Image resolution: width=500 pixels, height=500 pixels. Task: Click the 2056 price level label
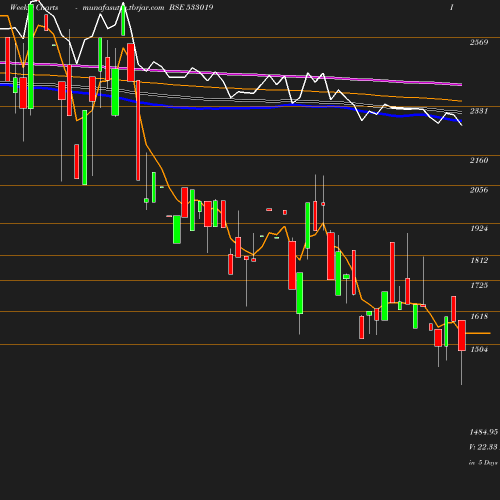[479, 190]
